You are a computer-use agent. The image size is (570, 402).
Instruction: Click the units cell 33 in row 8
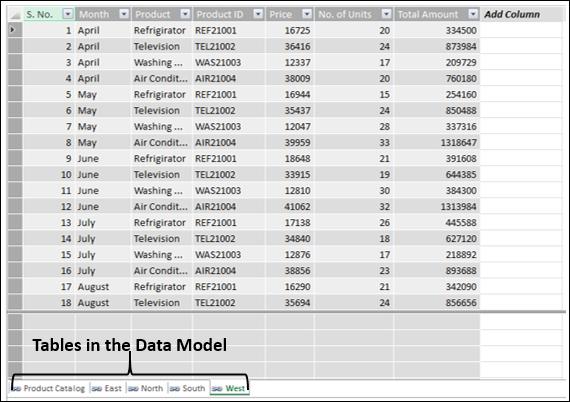(354, 142)
